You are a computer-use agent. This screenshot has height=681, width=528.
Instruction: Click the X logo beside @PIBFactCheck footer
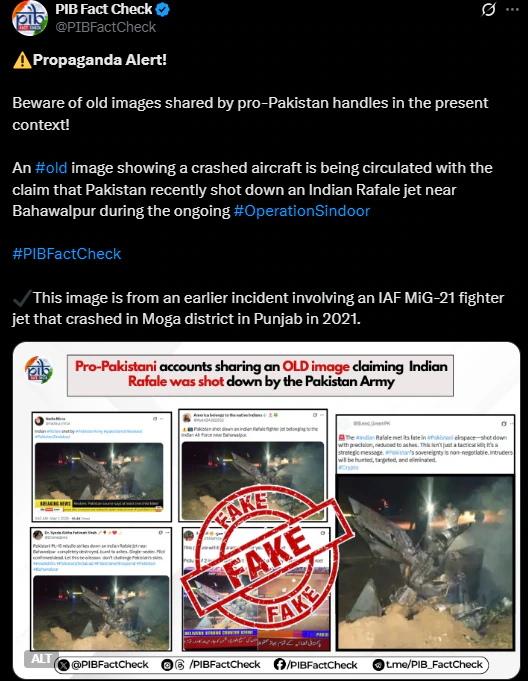pyautogui.click(x=63, y=664)
